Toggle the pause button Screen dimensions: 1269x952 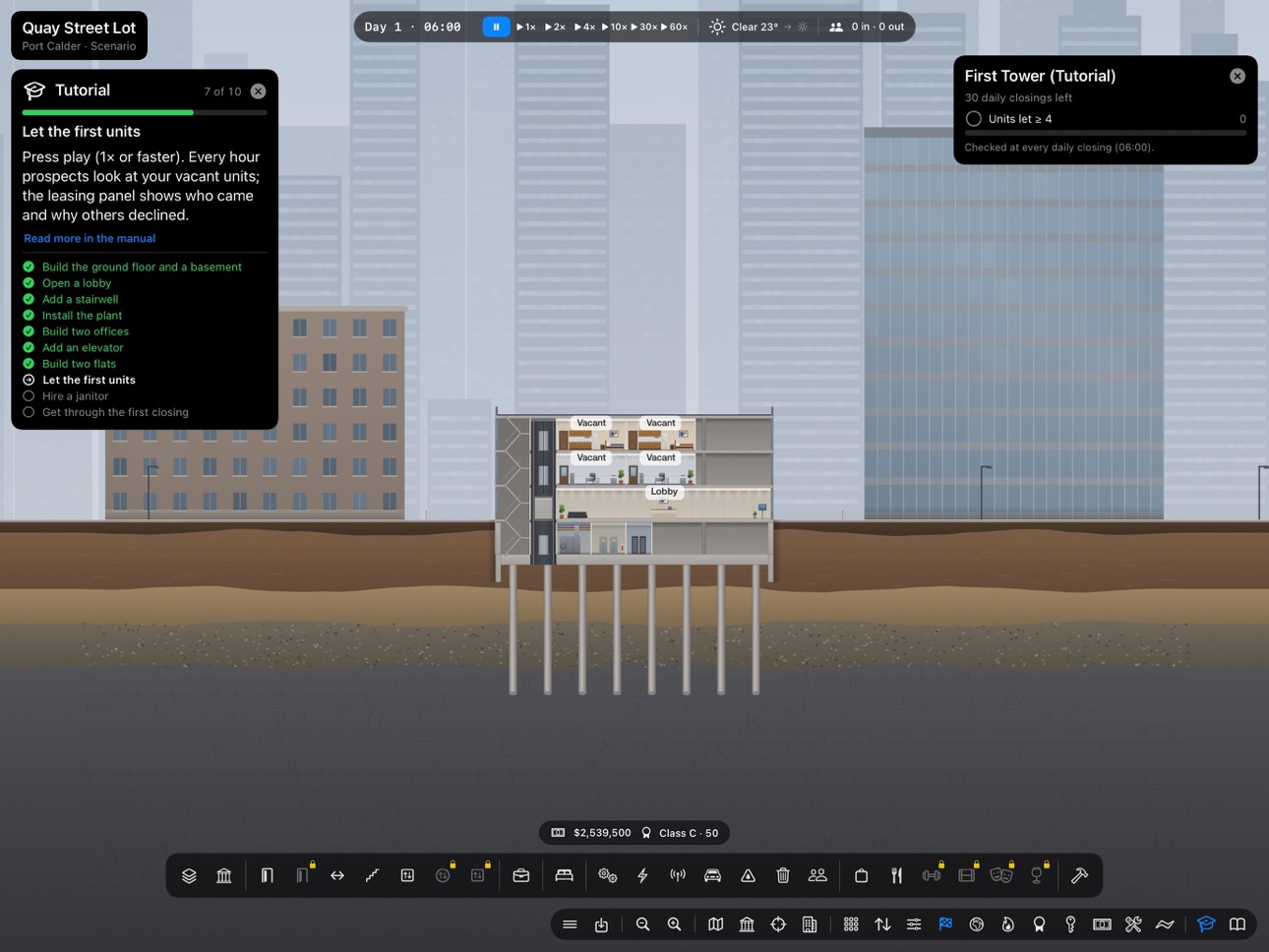pos(496,27)
